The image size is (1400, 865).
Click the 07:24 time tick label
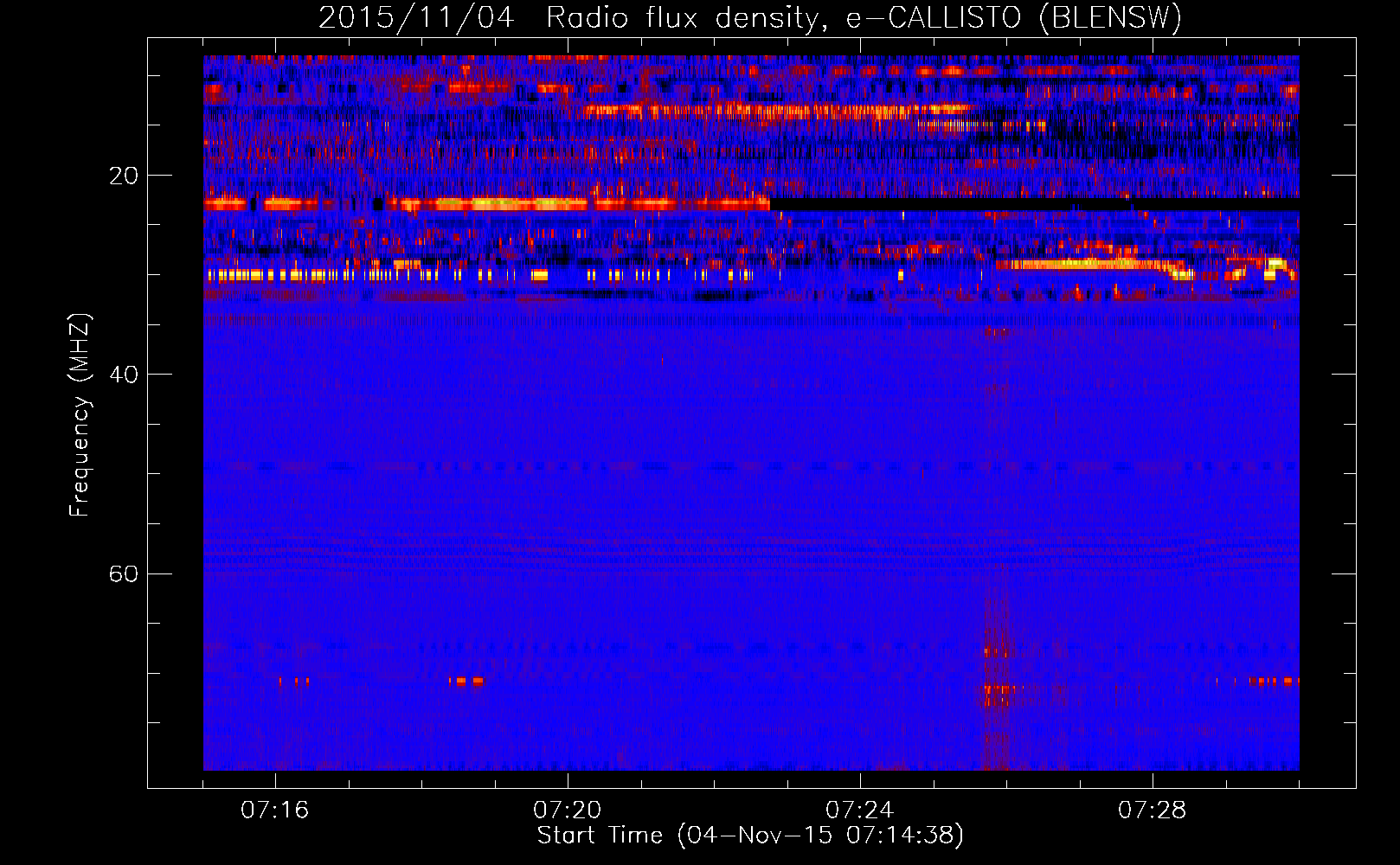pos(860,811)
